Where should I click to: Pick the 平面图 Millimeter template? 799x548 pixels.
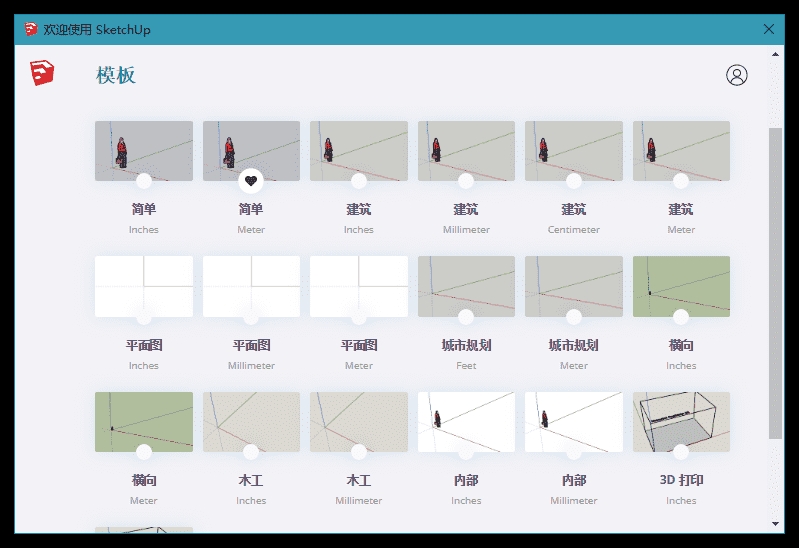tap(251, 286)
